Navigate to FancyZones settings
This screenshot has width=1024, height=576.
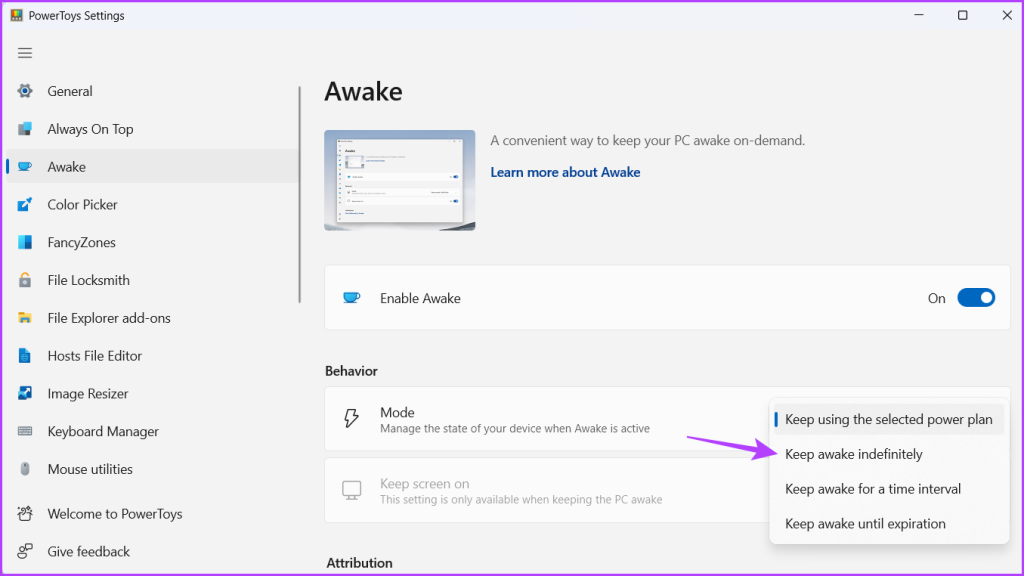[x=152, y=242]
